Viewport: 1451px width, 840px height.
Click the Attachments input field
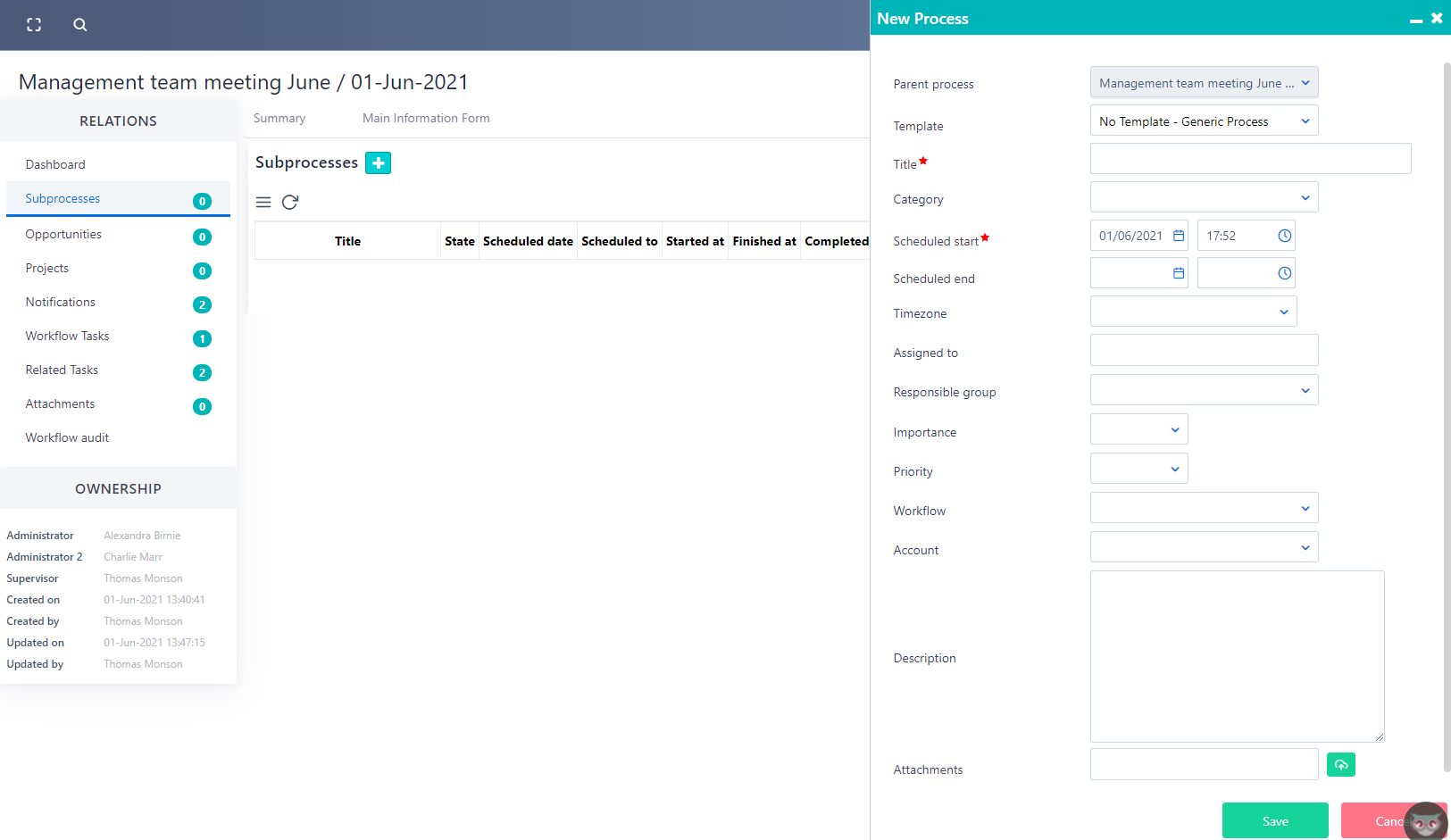1205,764
